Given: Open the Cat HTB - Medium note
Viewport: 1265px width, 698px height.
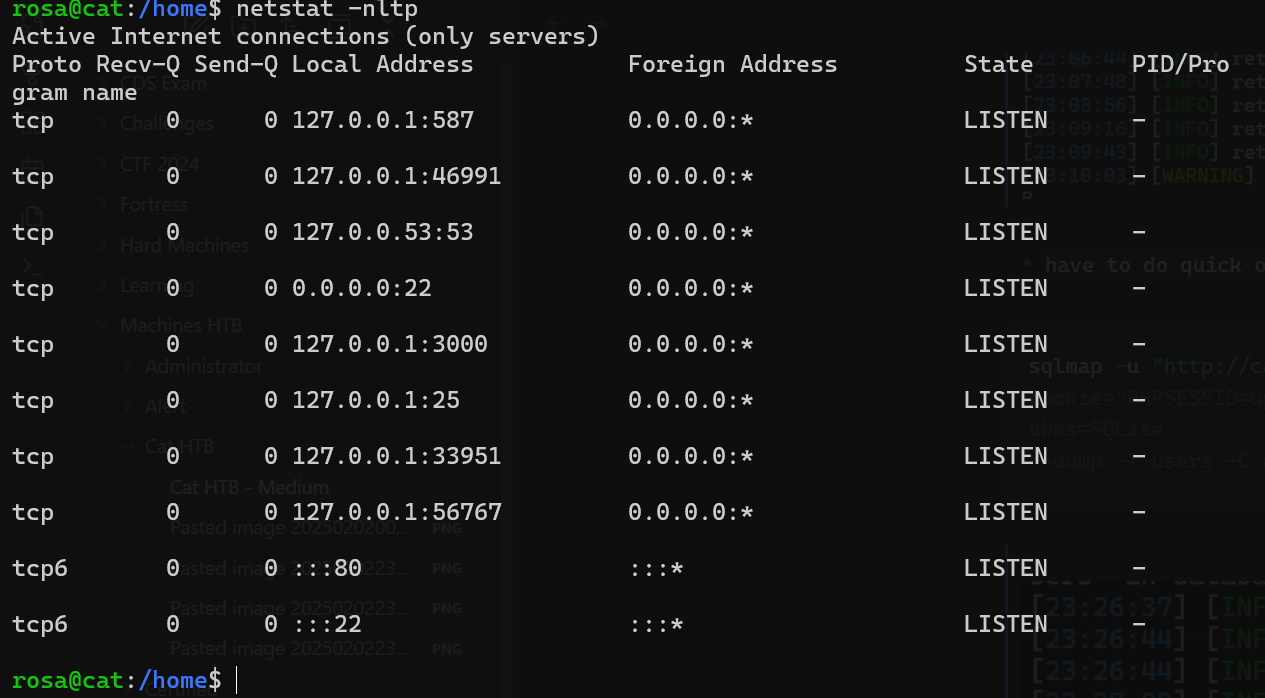Looking at the screenshot, I should (249, 488).
